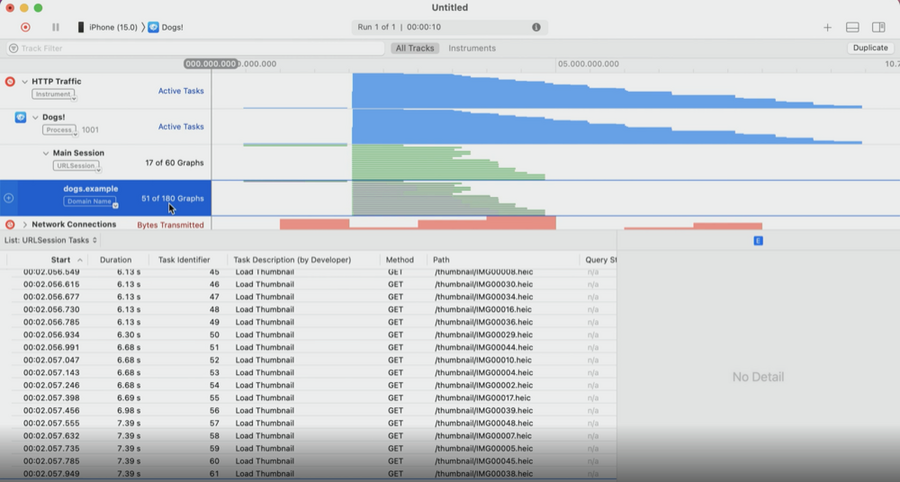Screen dimensions: 900x482
Task: Click Active Tasks label on HTTP Traffic track
Action: click(x=181, y=91)
